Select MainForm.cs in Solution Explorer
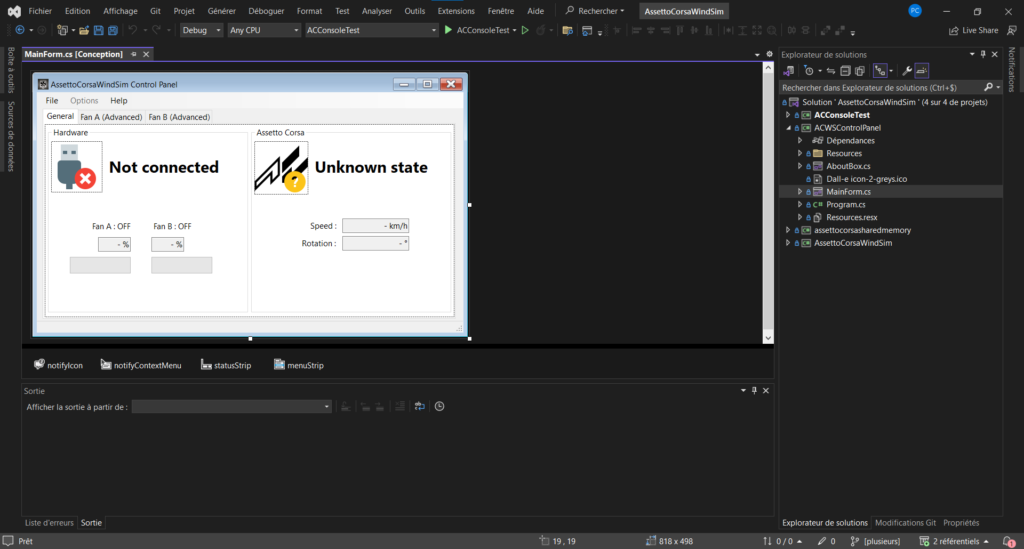The width and height of the screenshot is (1024, 549). point(848,192)
